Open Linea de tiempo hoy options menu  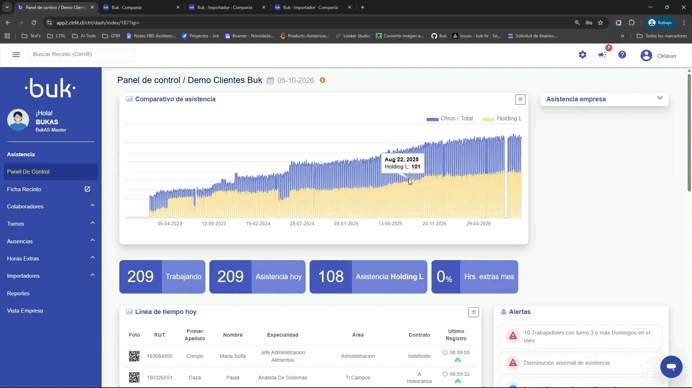pos(473,312)
